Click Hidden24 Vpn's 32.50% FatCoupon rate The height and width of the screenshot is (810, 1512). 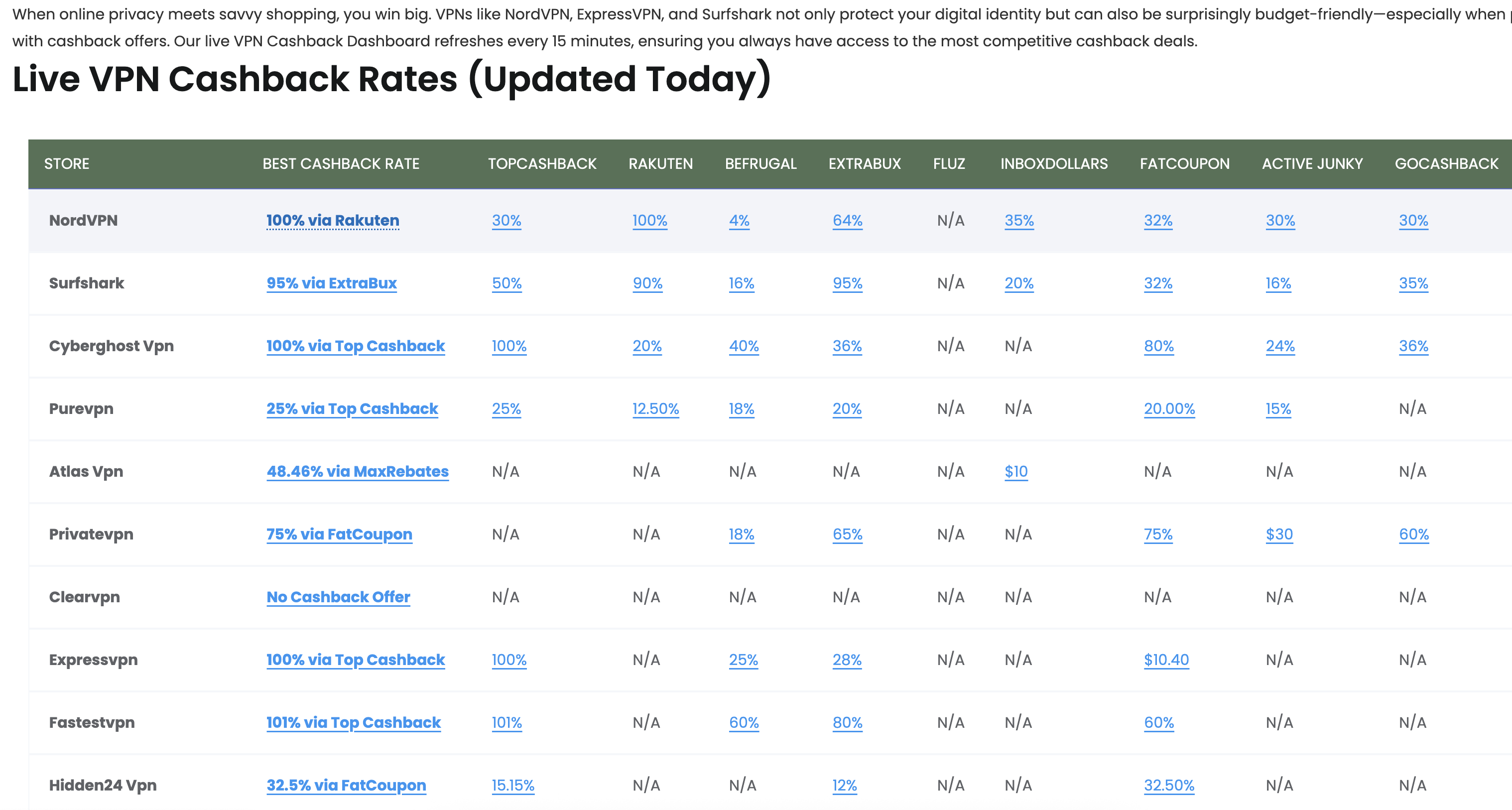pyautogui.click(x=1169, y=786)
